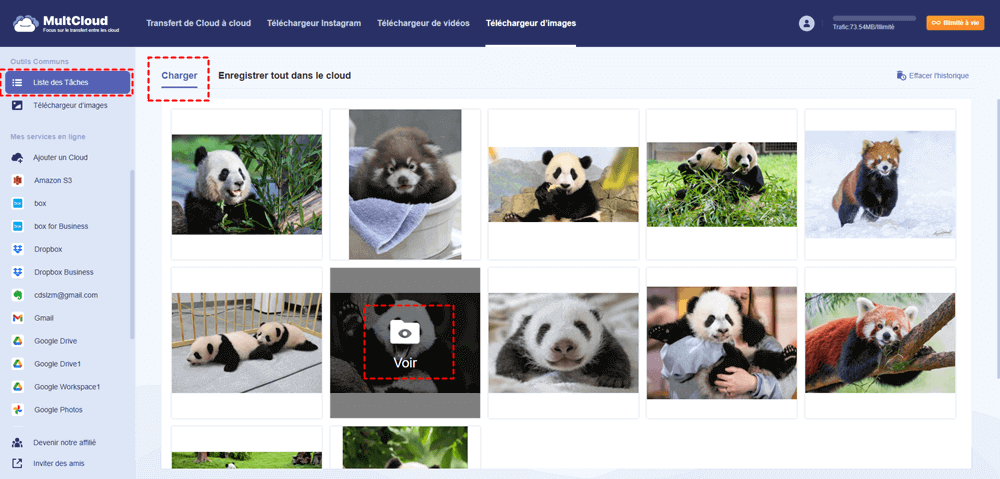Open panda eating bamboo thumbnail

point(247,184)
